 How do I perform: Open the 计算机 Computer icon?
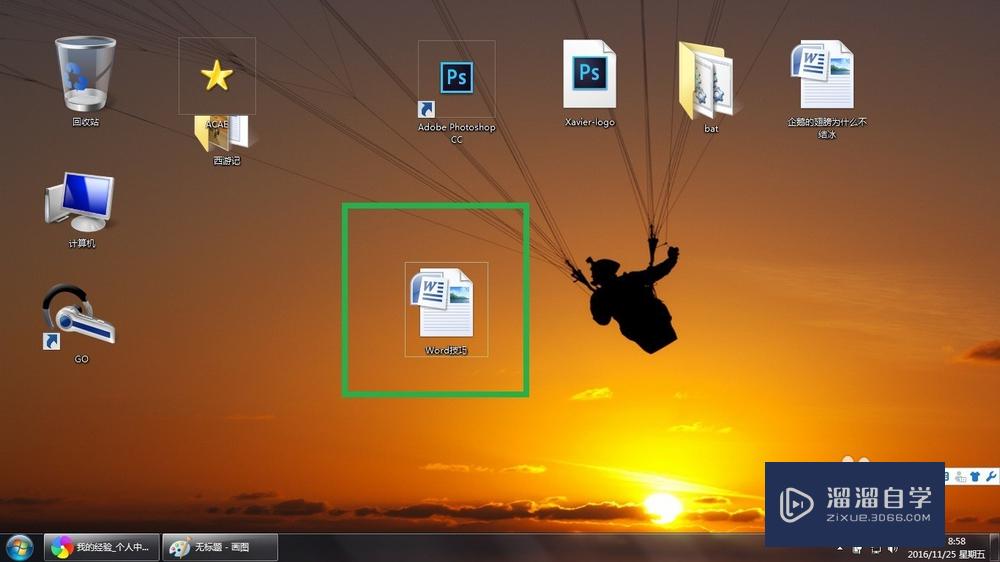[81, 200]
